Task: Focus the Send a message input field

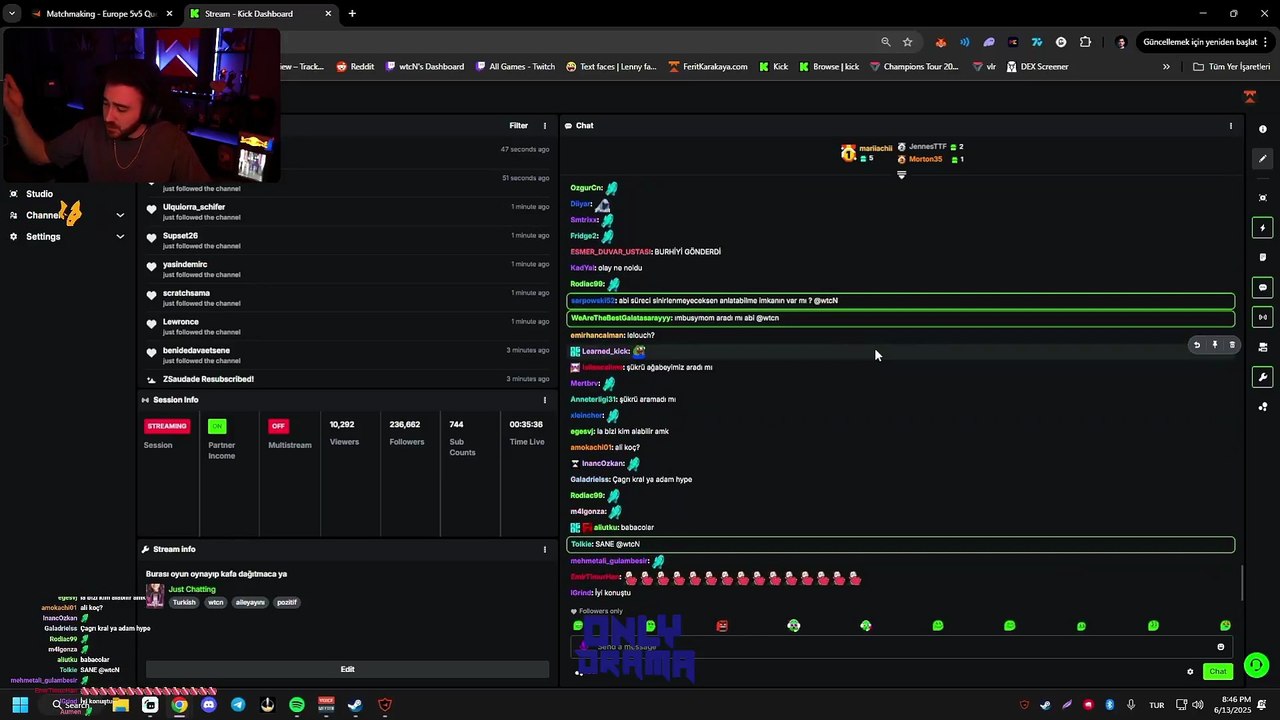Action: pyautogui.click(x=900, y=647)
